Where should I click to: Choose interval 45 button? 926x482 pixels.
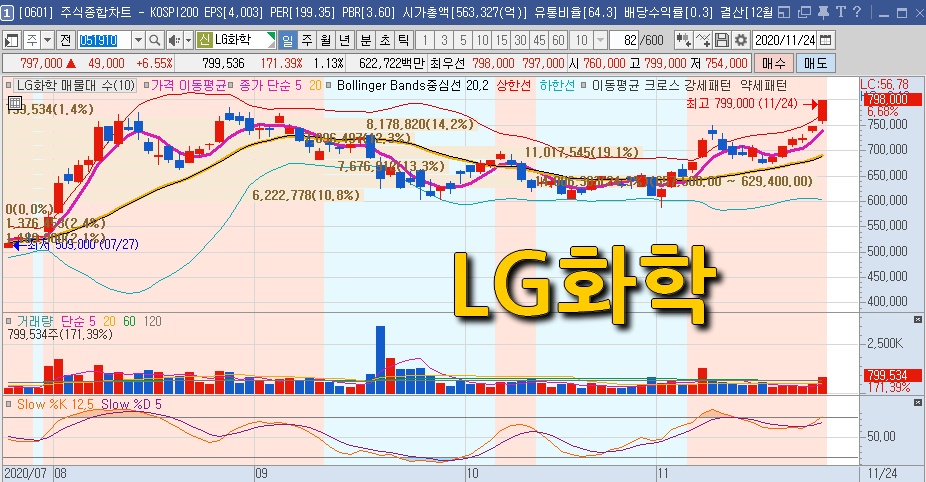[539, 40]
